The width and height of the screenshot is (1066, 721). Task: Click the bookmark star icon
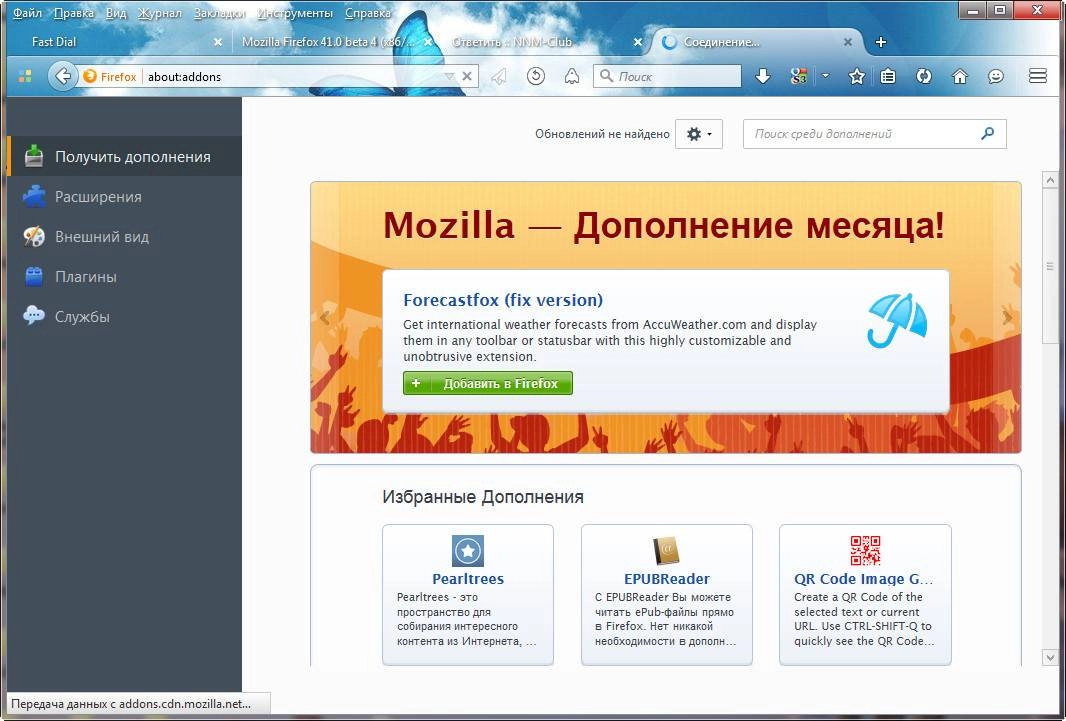[857, 77]
